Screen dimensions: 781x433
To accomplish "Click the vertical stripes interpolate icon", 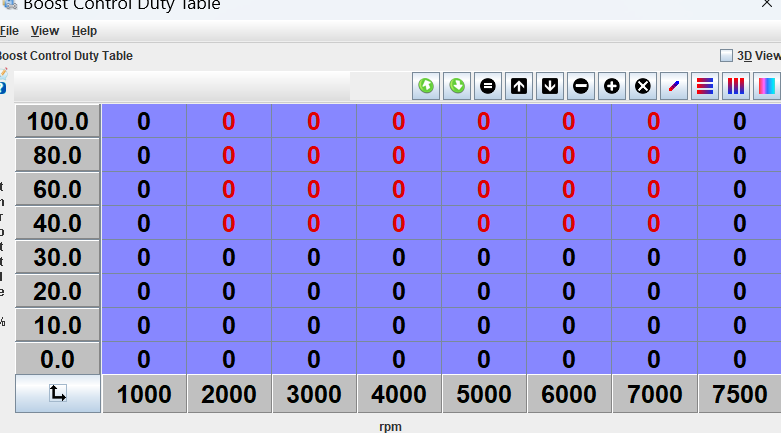I will click(736, 86).
